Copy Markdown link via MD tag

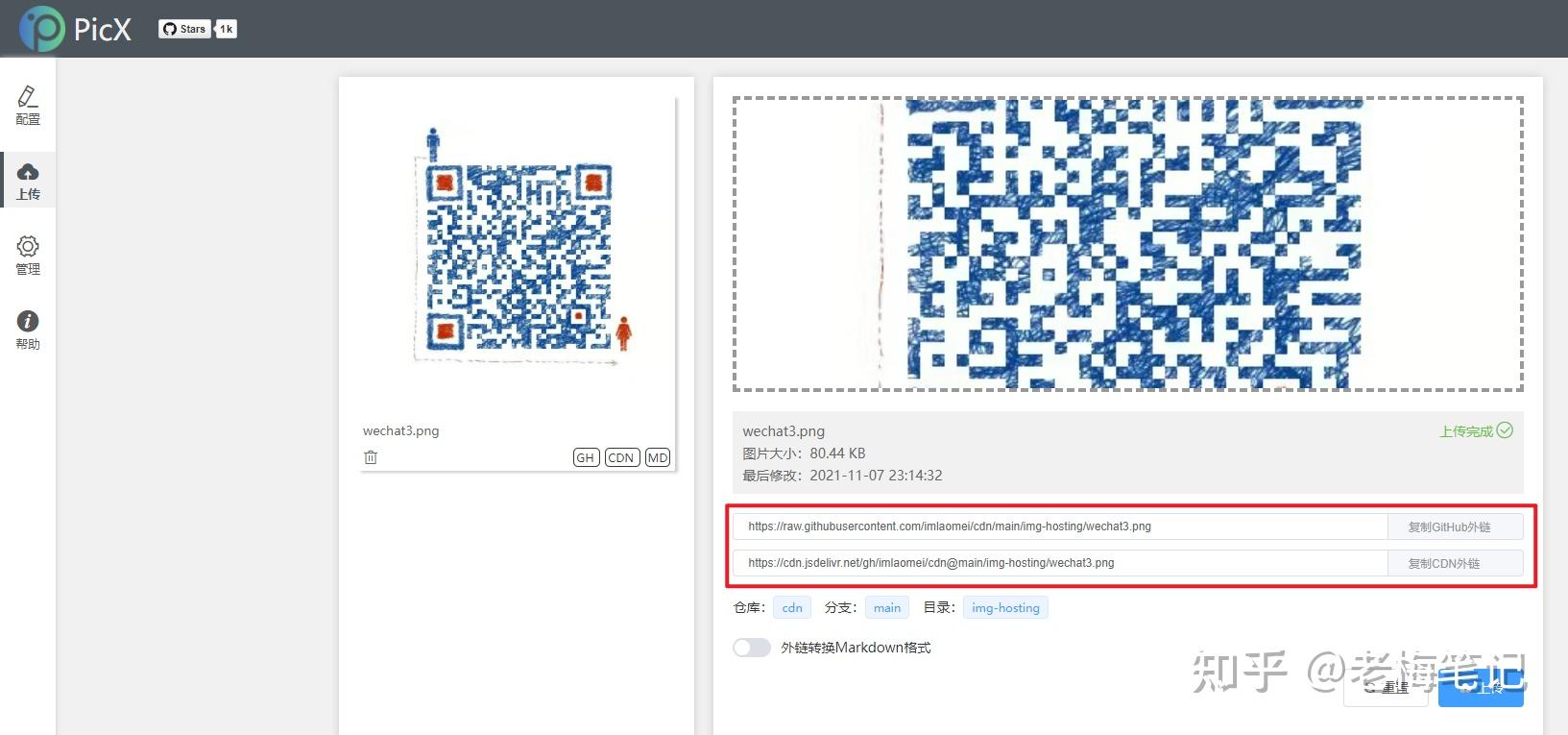[x=658, y=457]
